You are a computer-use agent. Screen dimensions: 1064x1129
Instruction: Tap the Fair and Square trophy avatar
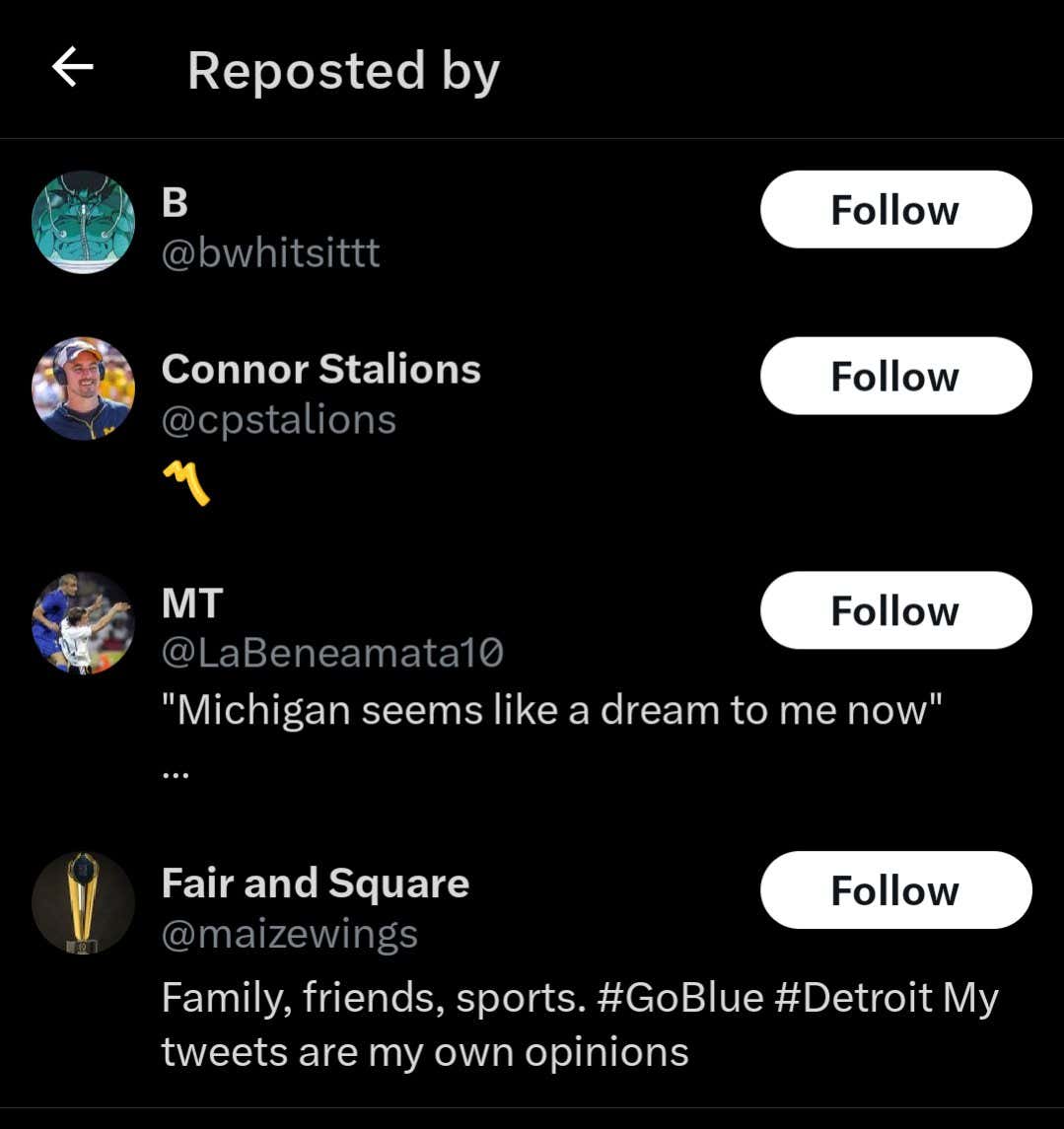(83, 903)
